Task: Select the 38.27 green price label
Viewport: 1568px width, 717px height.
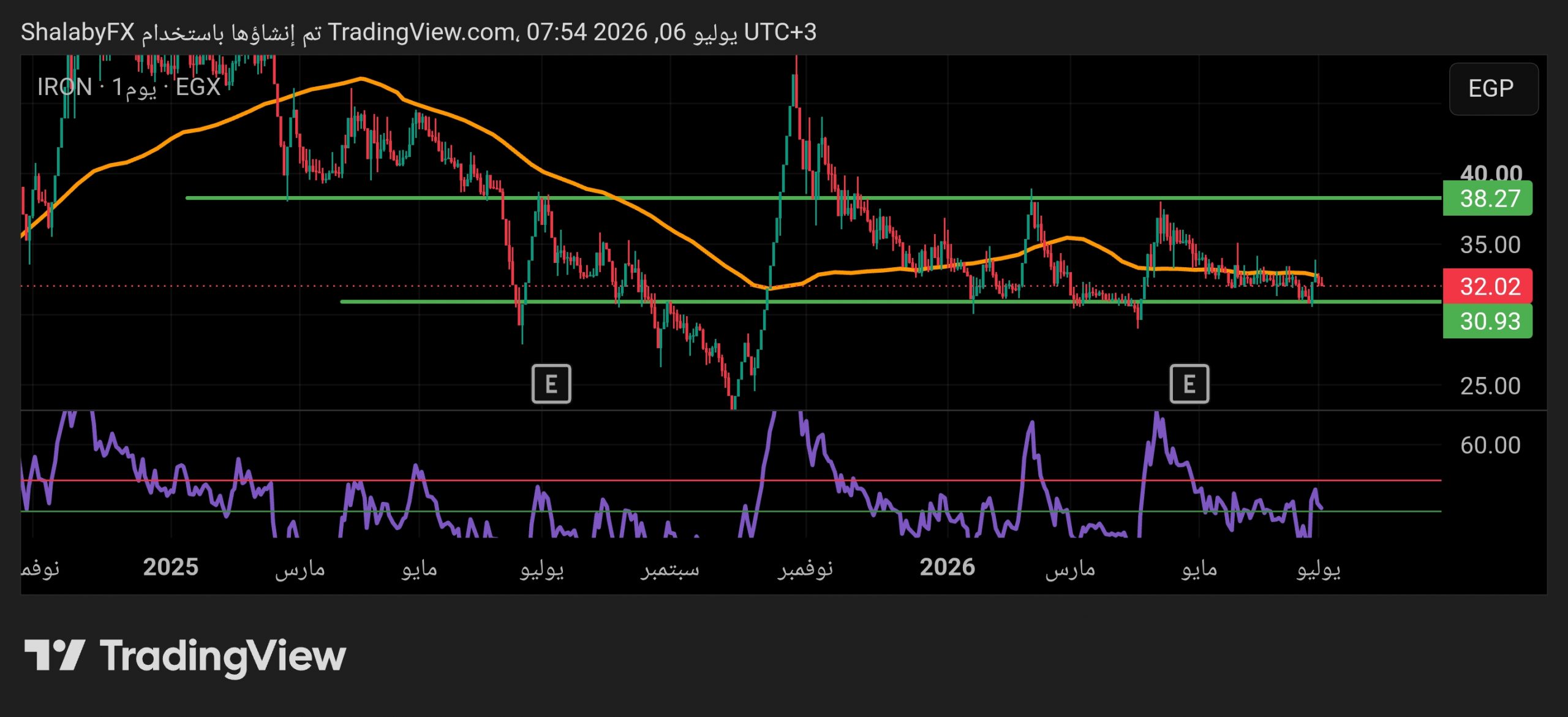Action: coord(1488,199)
